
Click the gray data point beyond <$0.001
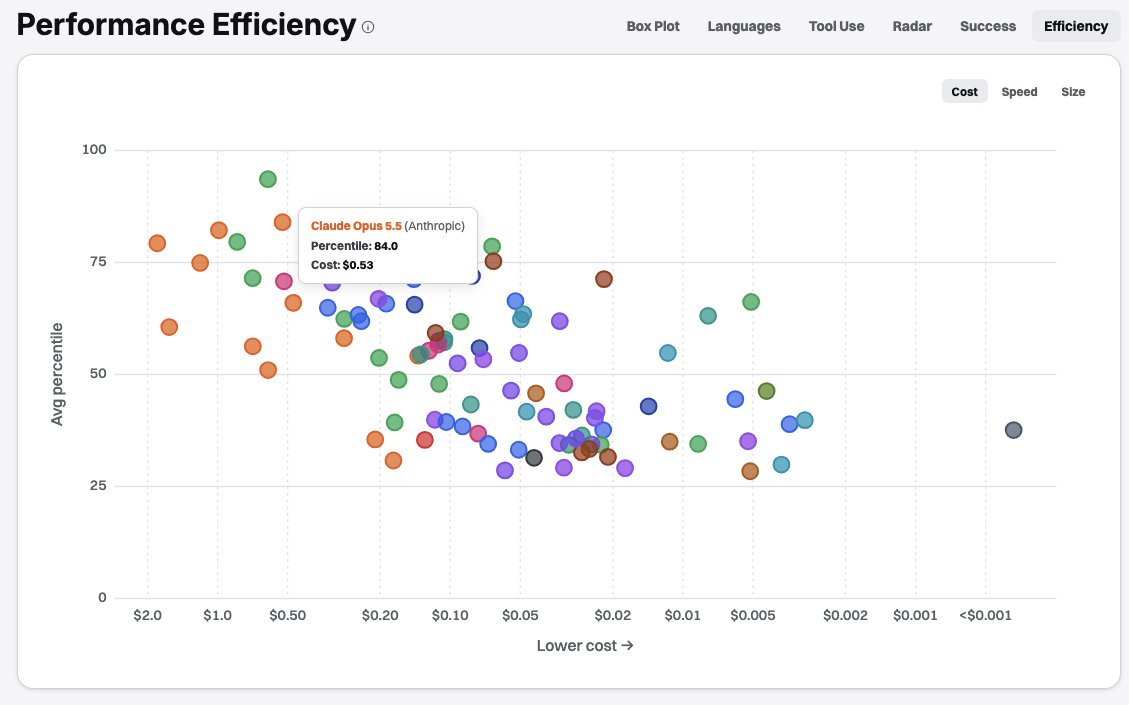click(x=1013, y=430)
